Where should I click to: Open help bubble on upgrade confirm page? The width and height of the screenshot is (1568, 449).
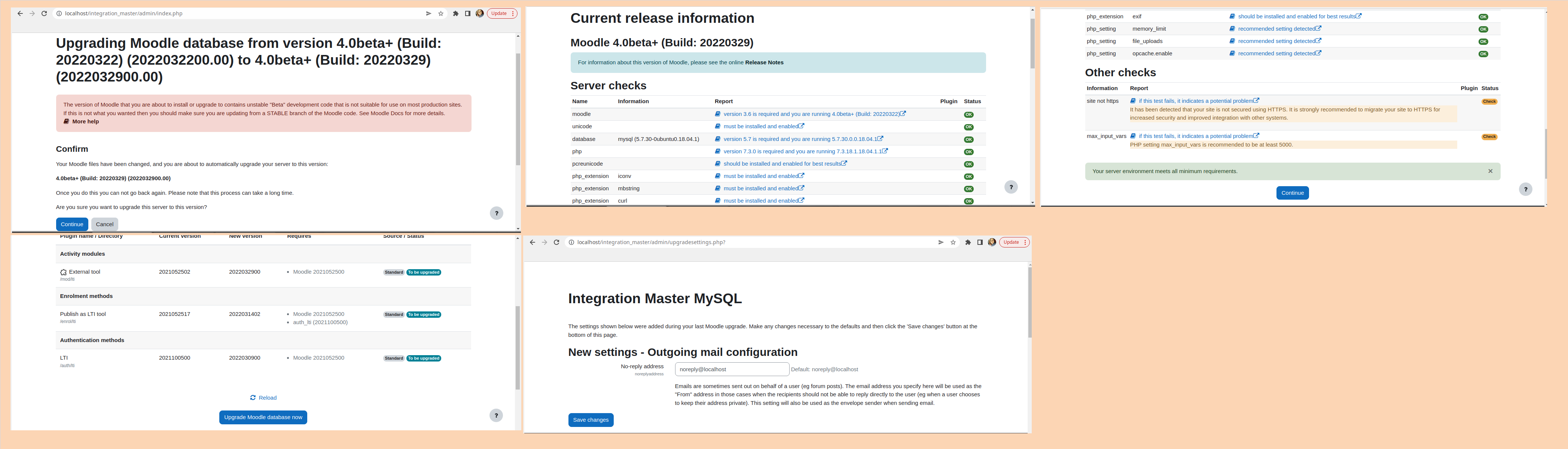[497, 213]
